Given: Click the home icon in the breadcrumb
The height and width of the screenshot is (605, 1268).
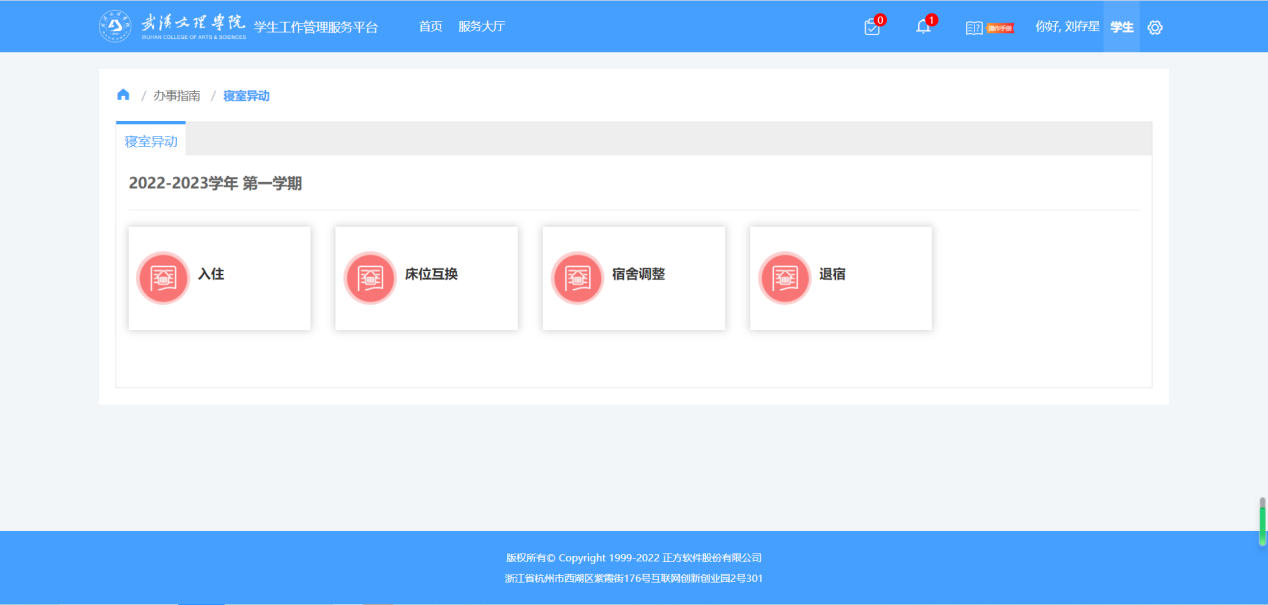Looking at the screenshot, I should [123, 95].
